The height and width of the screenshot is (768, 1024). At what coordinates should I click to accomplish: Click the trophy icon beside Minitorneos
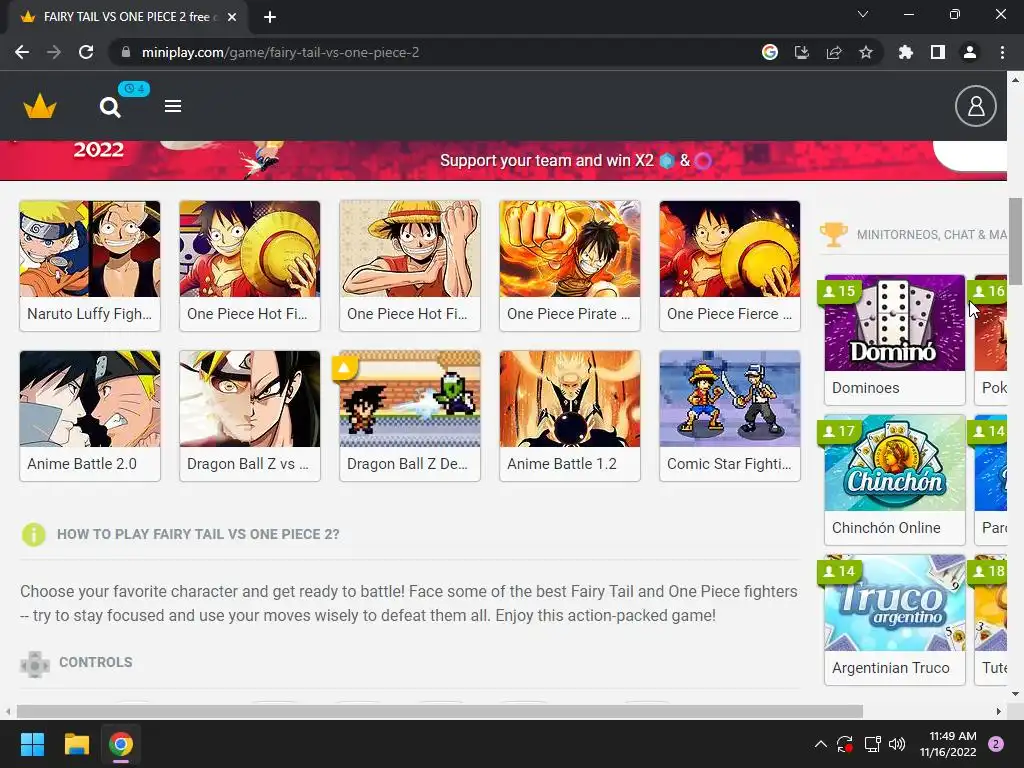(833, 234)
